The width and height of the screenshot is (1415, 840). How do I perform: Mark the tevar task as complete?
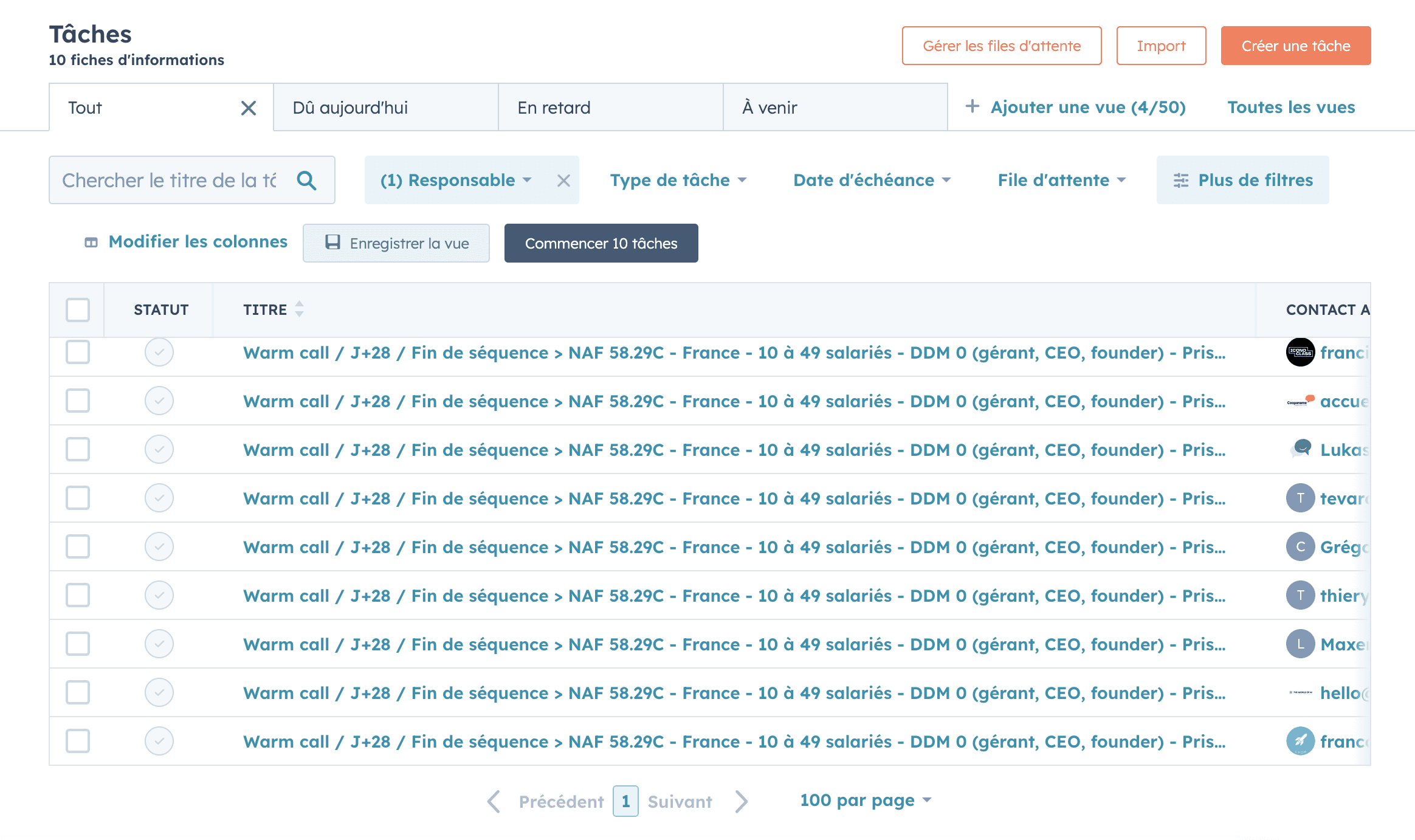pyautogui.click(x=159, y=498)
